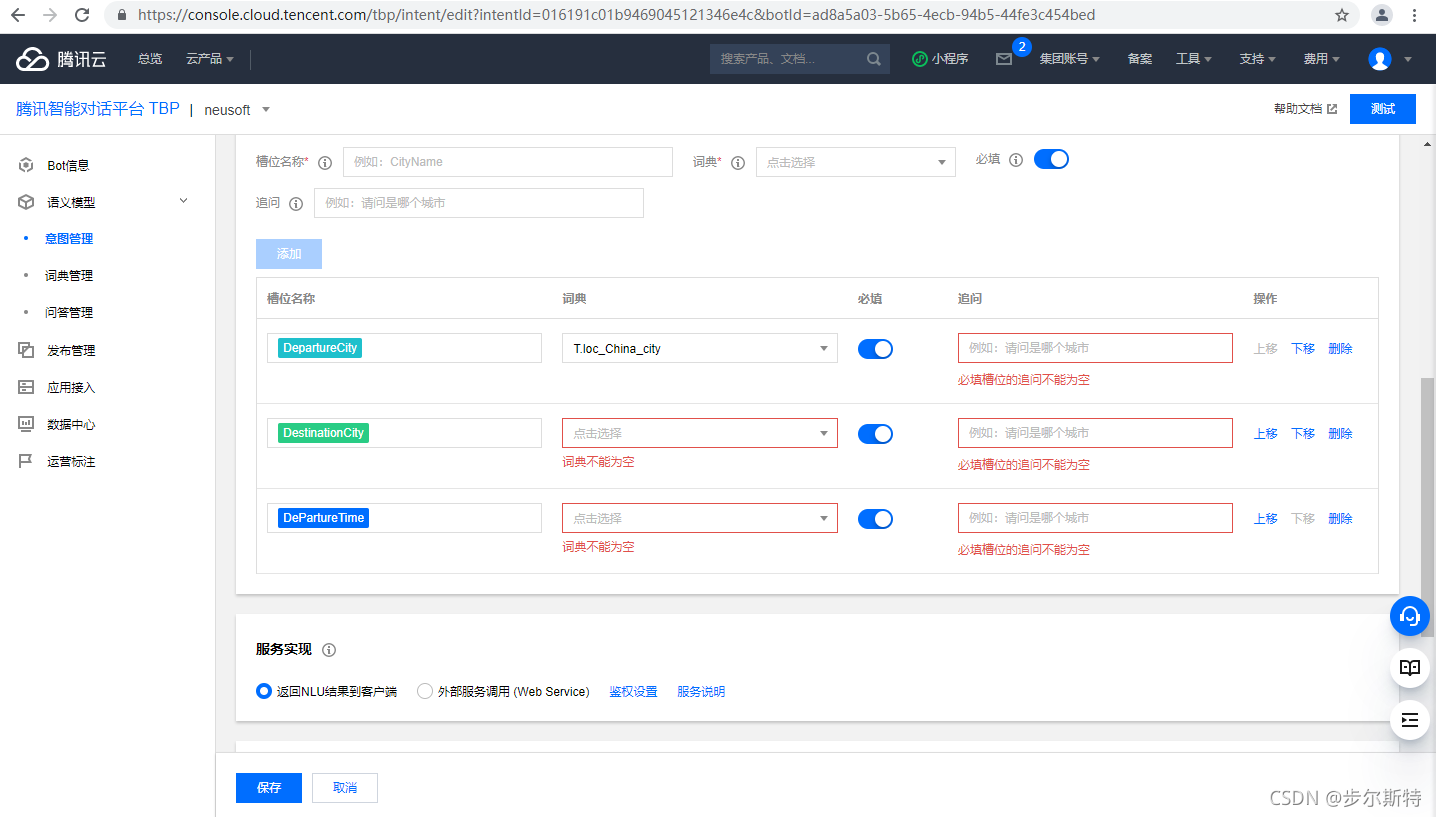1436x817 pixels.
Task: Focus the 槽位名称 CityName input field
Action: coord(508,162)
